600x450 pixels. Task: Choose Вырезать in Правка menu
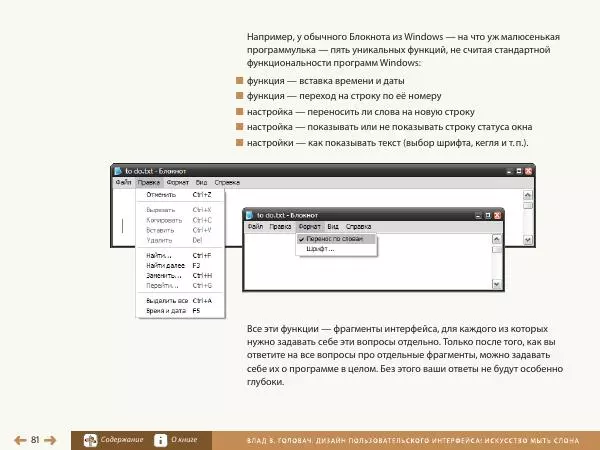180,210
